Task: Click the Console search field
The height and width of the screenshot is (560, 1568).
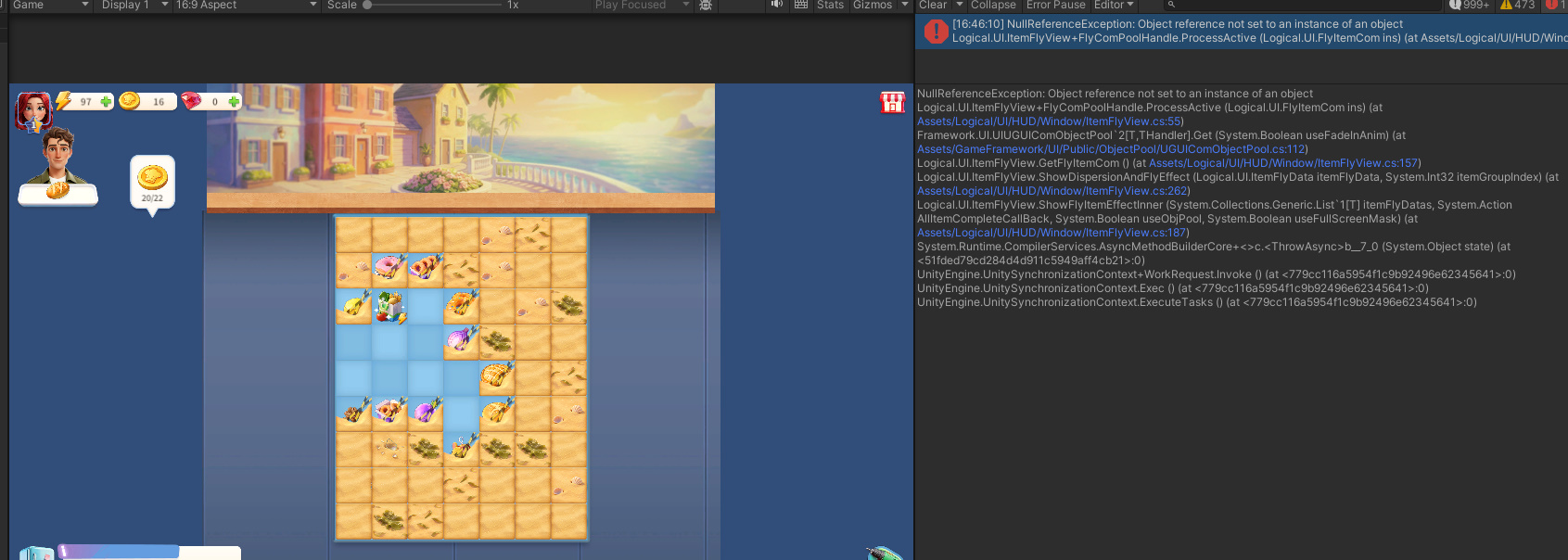Action: (x=1298, y=6)
